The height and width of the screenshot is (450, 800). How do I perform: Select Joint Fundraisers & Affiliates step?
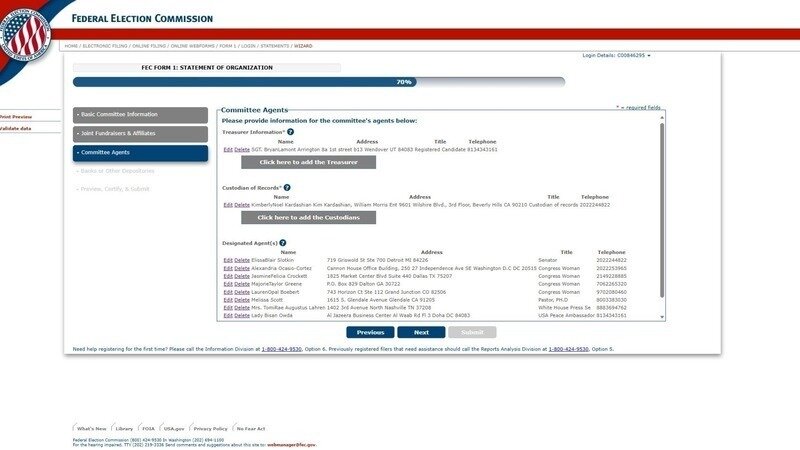coord(140,134)
